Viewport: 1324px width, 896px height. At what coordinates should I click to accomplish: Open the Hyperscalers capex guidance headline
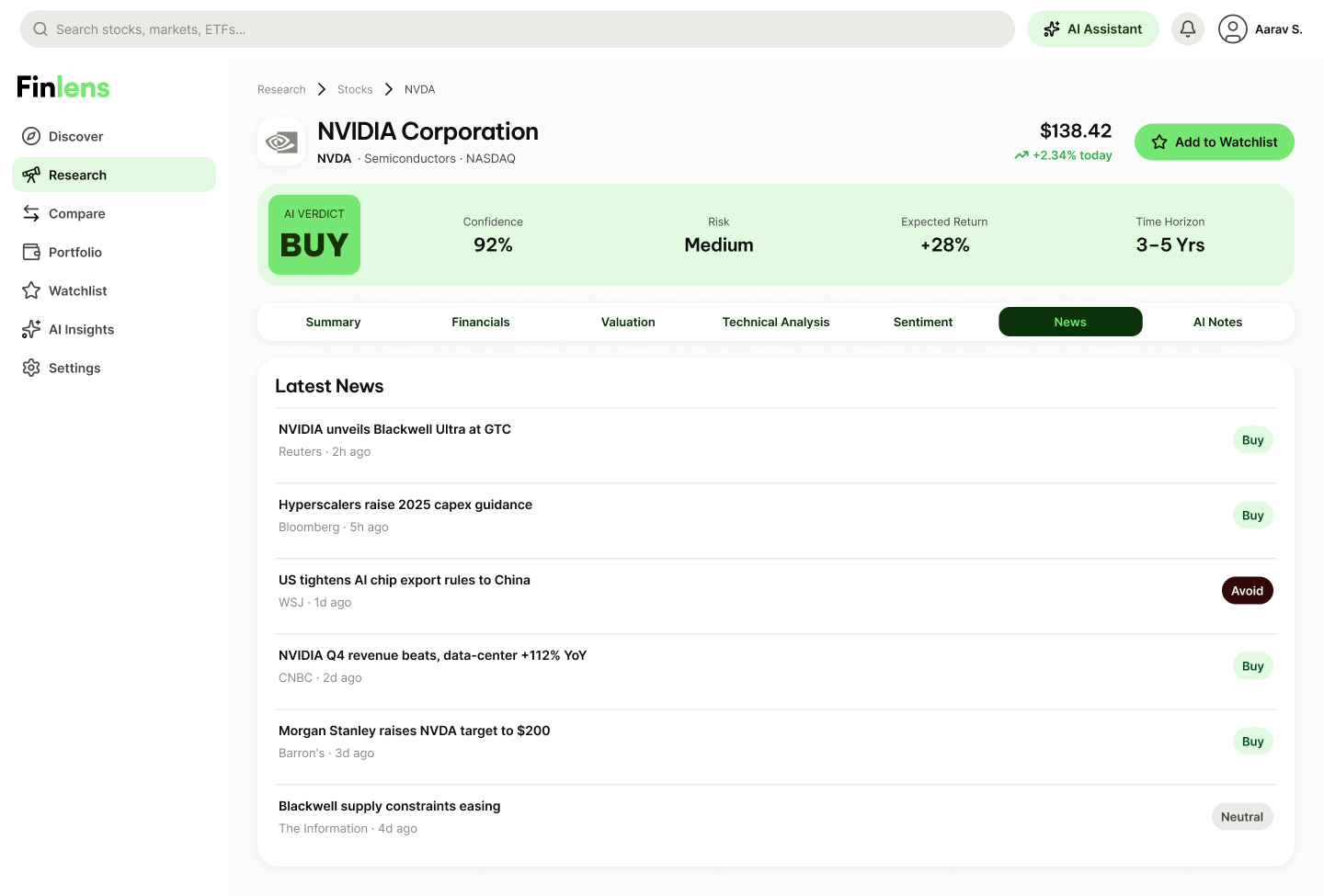point(405,505)
